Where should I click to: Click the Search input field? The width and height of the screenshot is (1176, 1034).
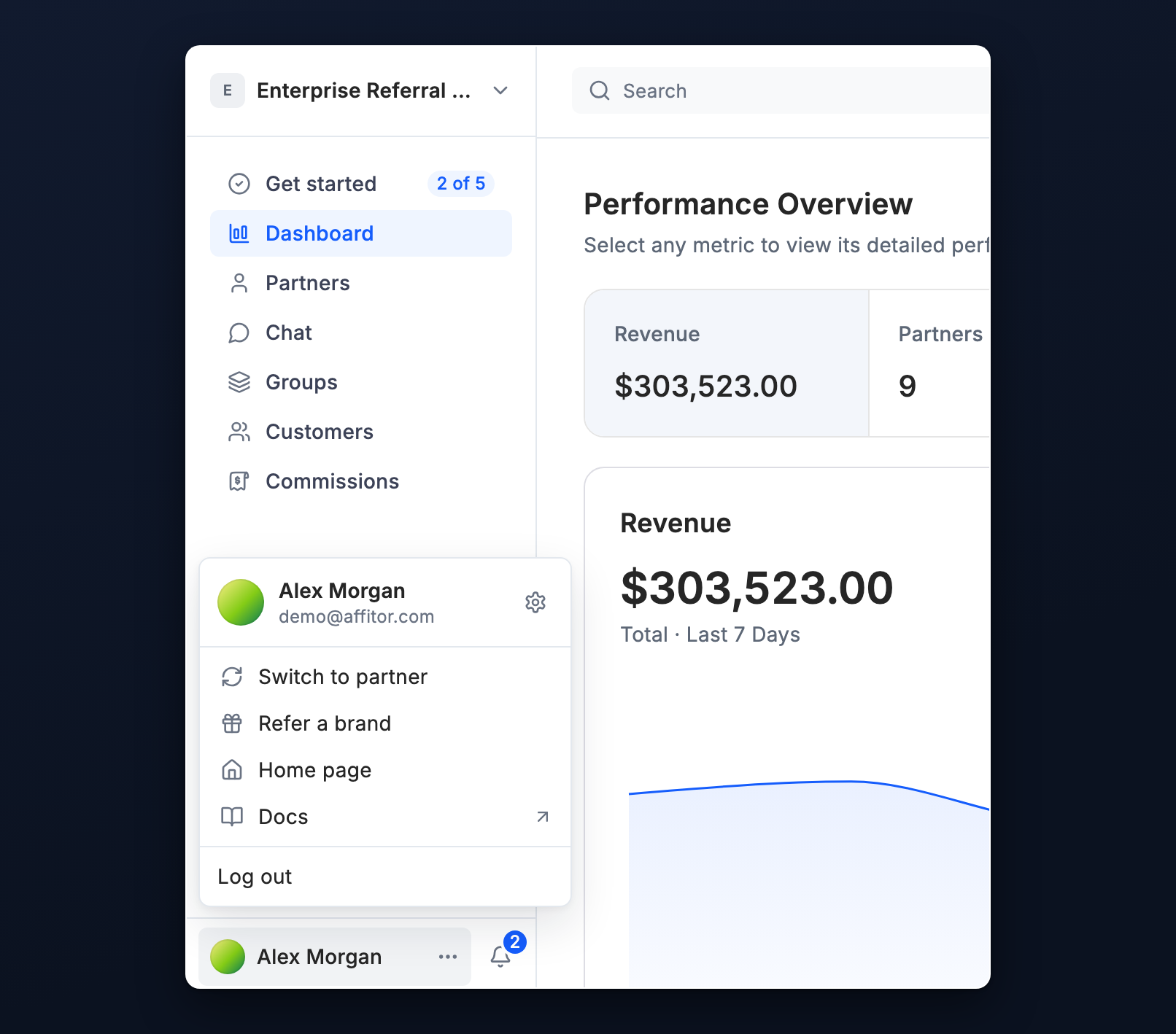pos(781,90)
